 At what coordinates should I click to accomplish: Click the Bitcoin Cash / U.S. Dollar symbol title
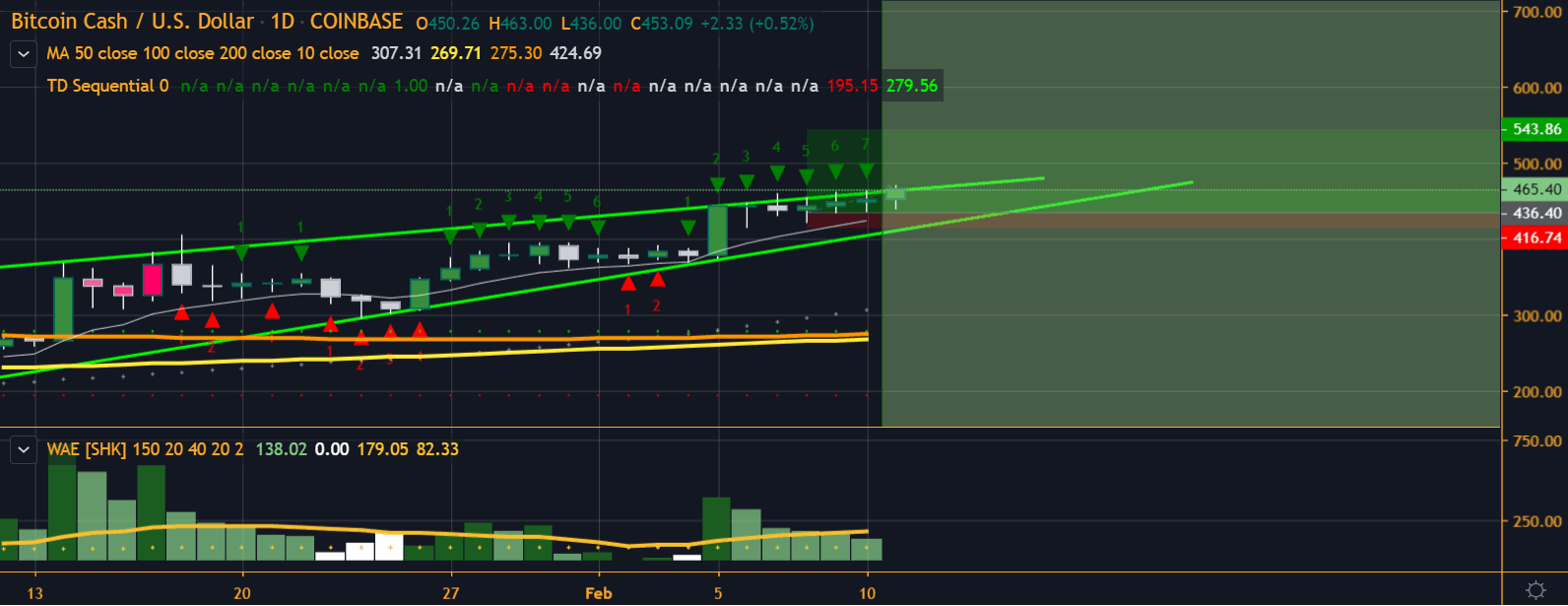point(133,22)
